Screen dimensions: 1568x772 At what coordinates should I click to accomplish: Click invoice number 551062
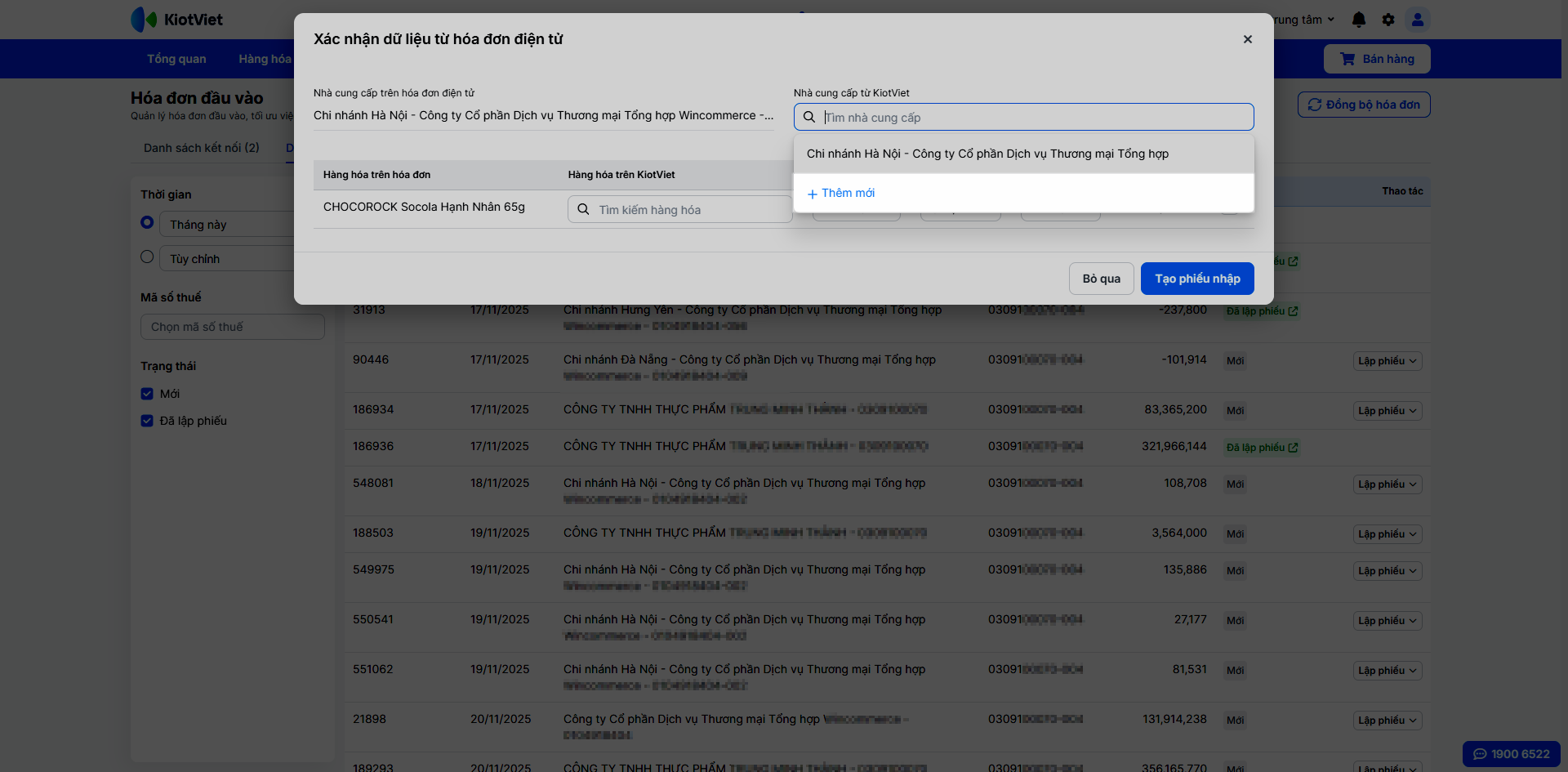373,669
